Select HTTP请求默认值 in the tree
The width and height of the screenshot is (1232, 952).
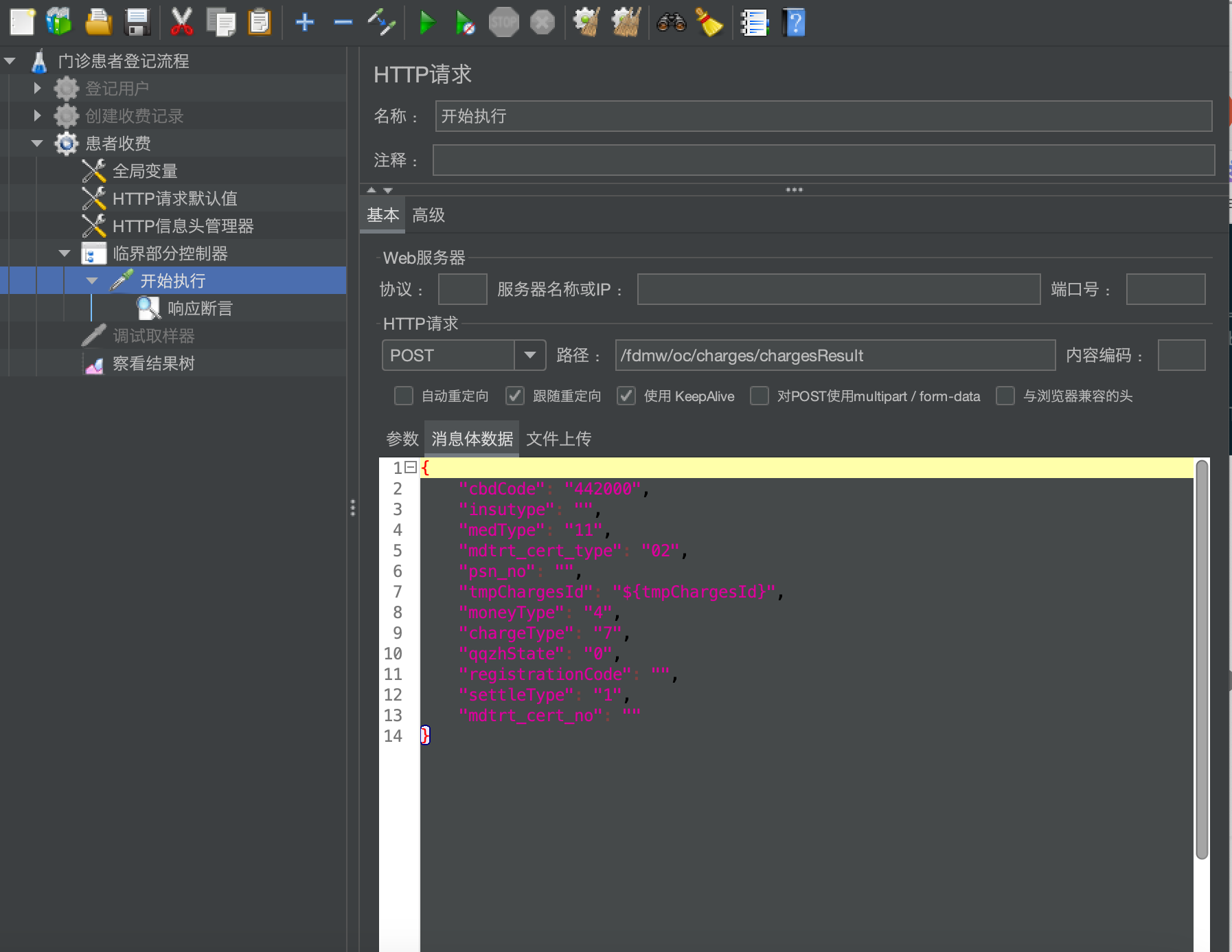[x=174, y=199]
